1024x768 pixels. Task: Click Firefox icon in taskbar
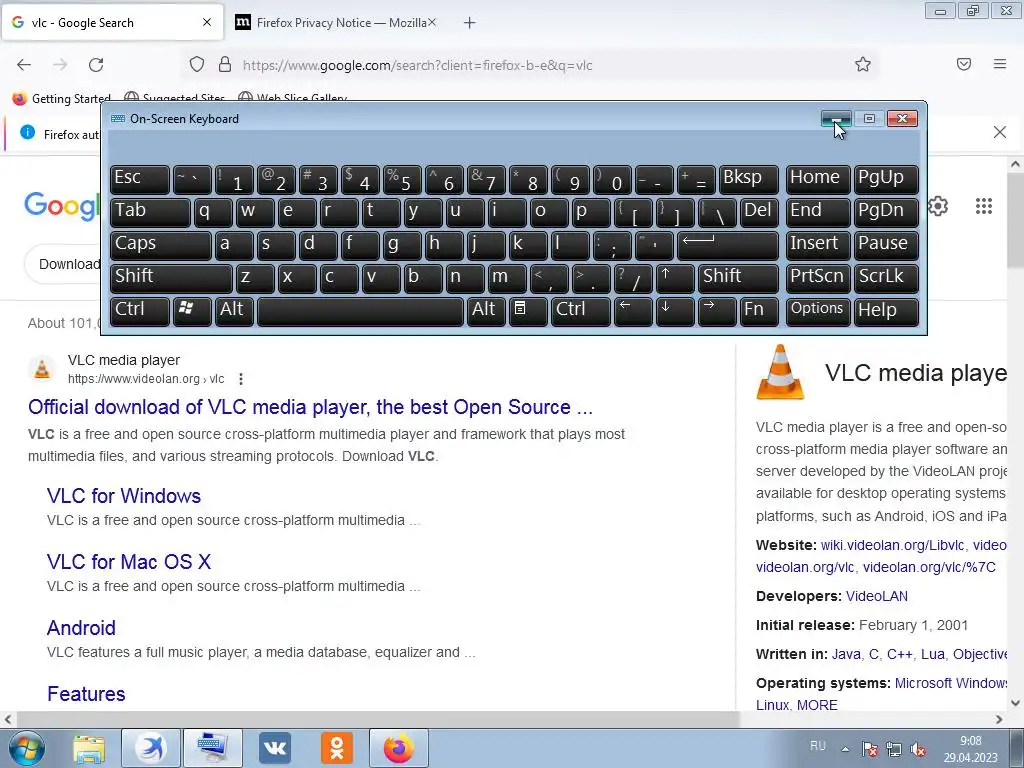point(399,748)
